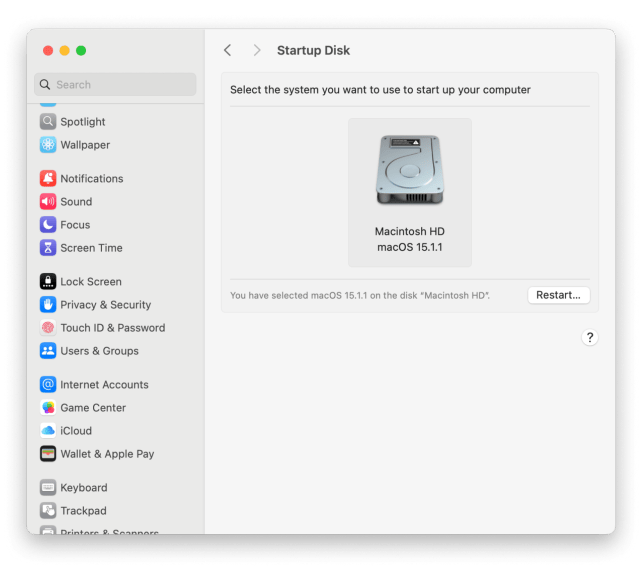Click the Keyboard icon in sidebar
This screenshot has width=639, height=573.
[x=48, y=487]
